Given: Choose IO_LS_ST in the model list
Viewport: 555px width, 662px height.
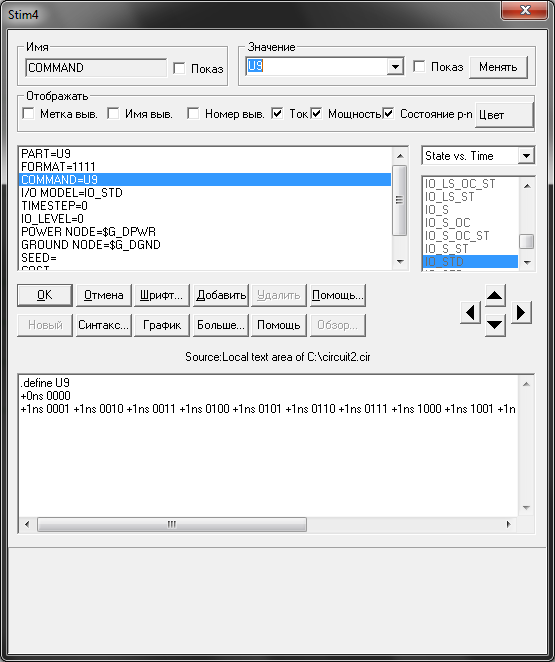Looking at the screenshot, I should click(x=471, y=197).
